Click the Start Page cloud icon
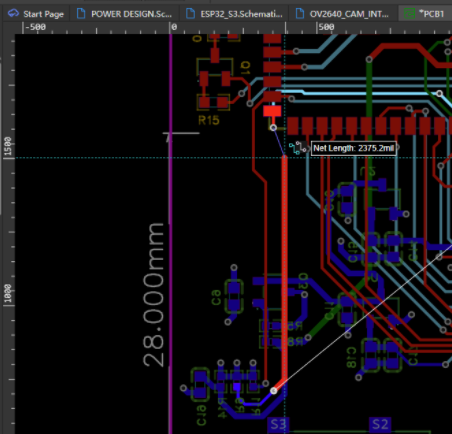This screenshot has height=434, width=452. tap(13, 14)
